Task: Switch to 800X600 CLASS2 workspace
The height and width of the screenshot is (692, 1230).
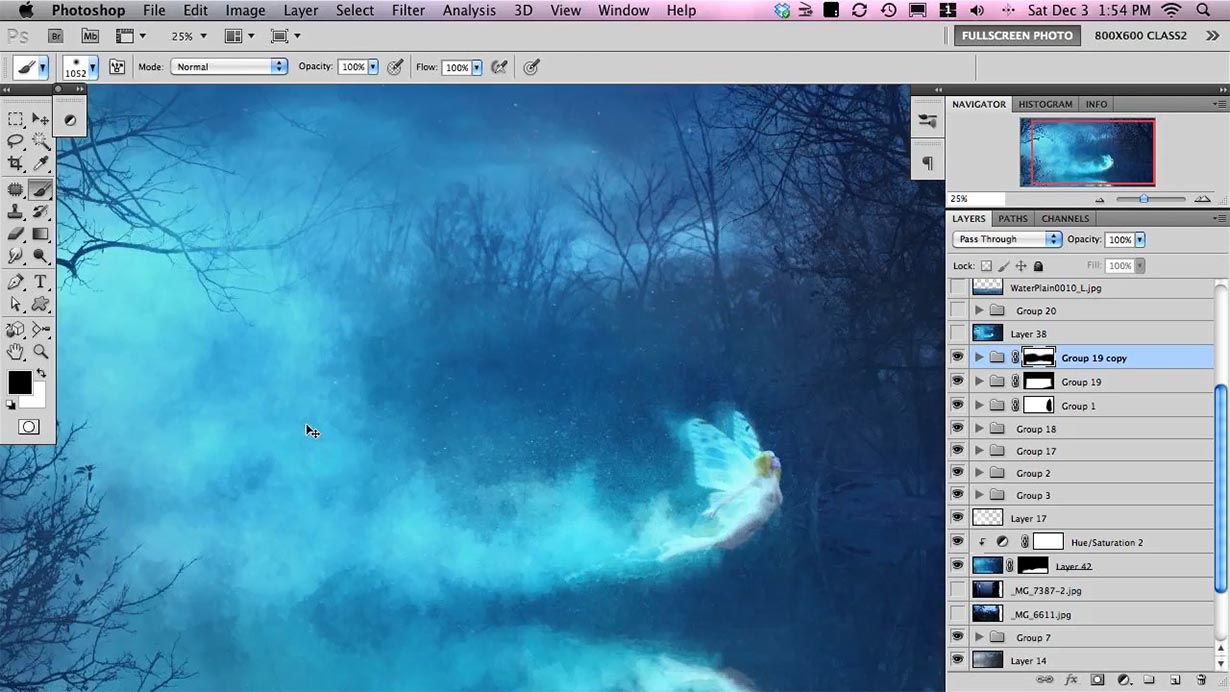Action: [x=1140, y=36]
